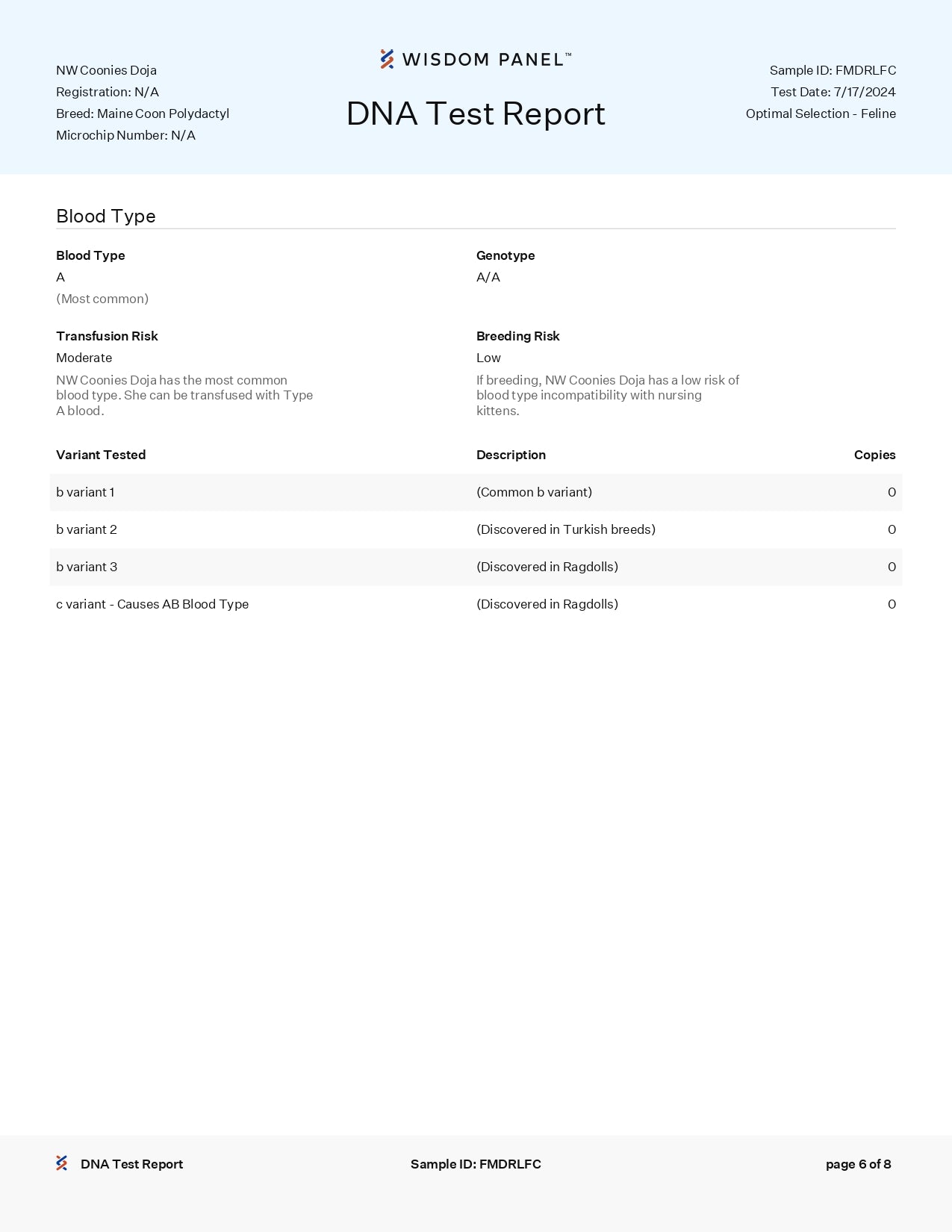
Task: Click the Breeding Risk label
Action: coord(517,336)
